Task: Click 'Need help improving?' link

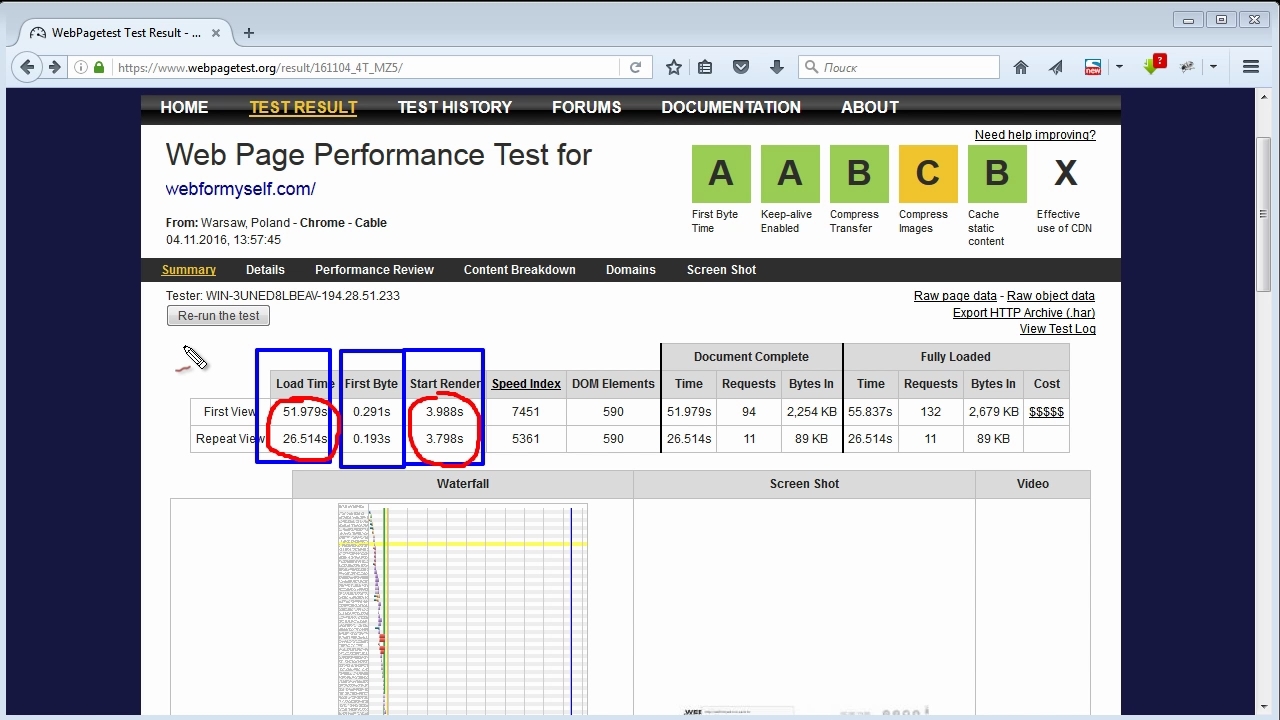Action: coord(1035,135)
